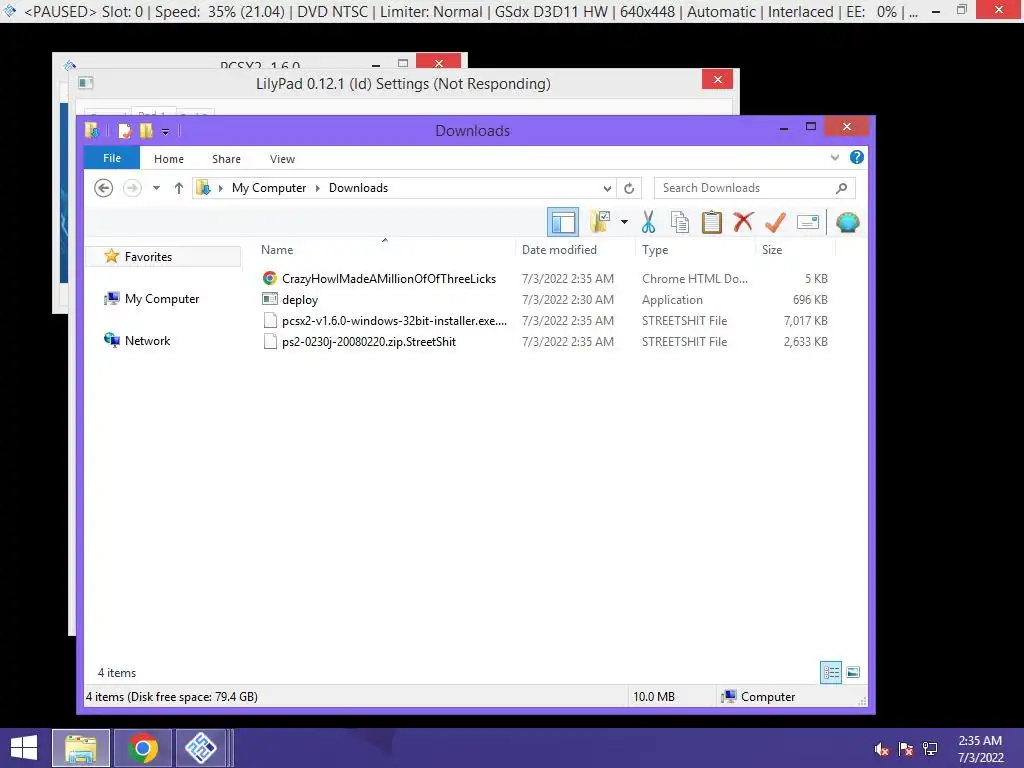Viewport: 1024px width, 768px height.
Task: Expand the arrow after My Computer in path
Action: tap(317, 188)
